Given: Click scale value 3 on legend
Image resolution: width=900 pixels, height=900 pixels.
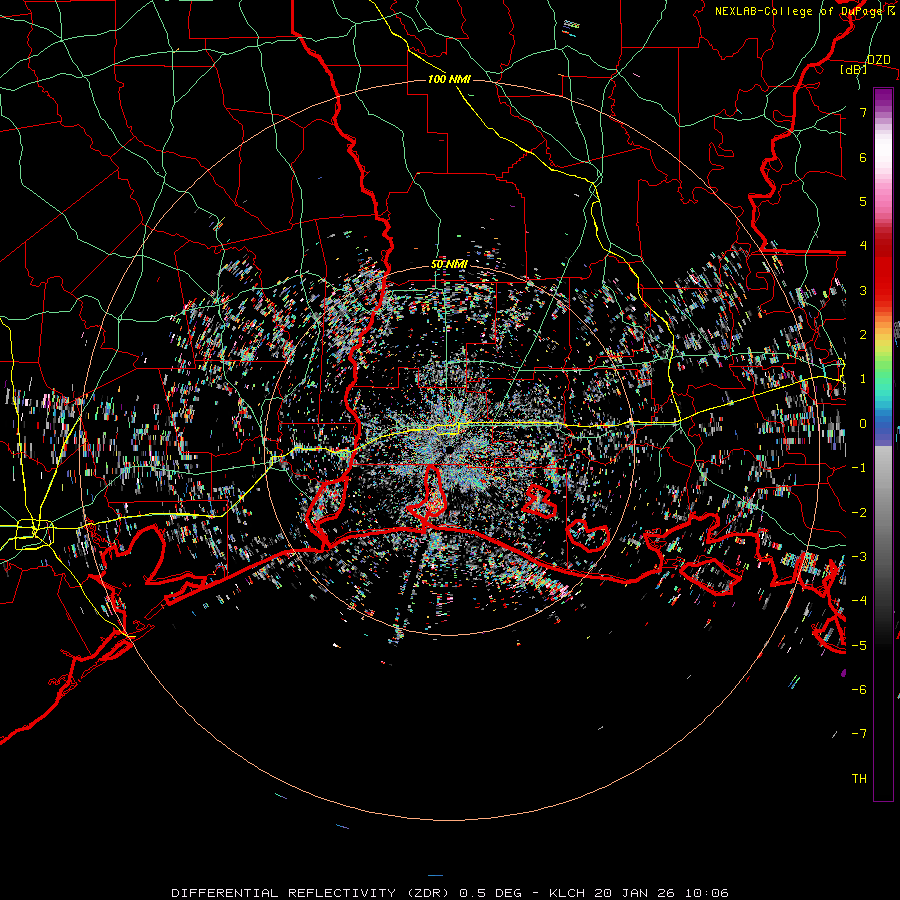Looking at the screenshot, I should [x=863, y=290].
